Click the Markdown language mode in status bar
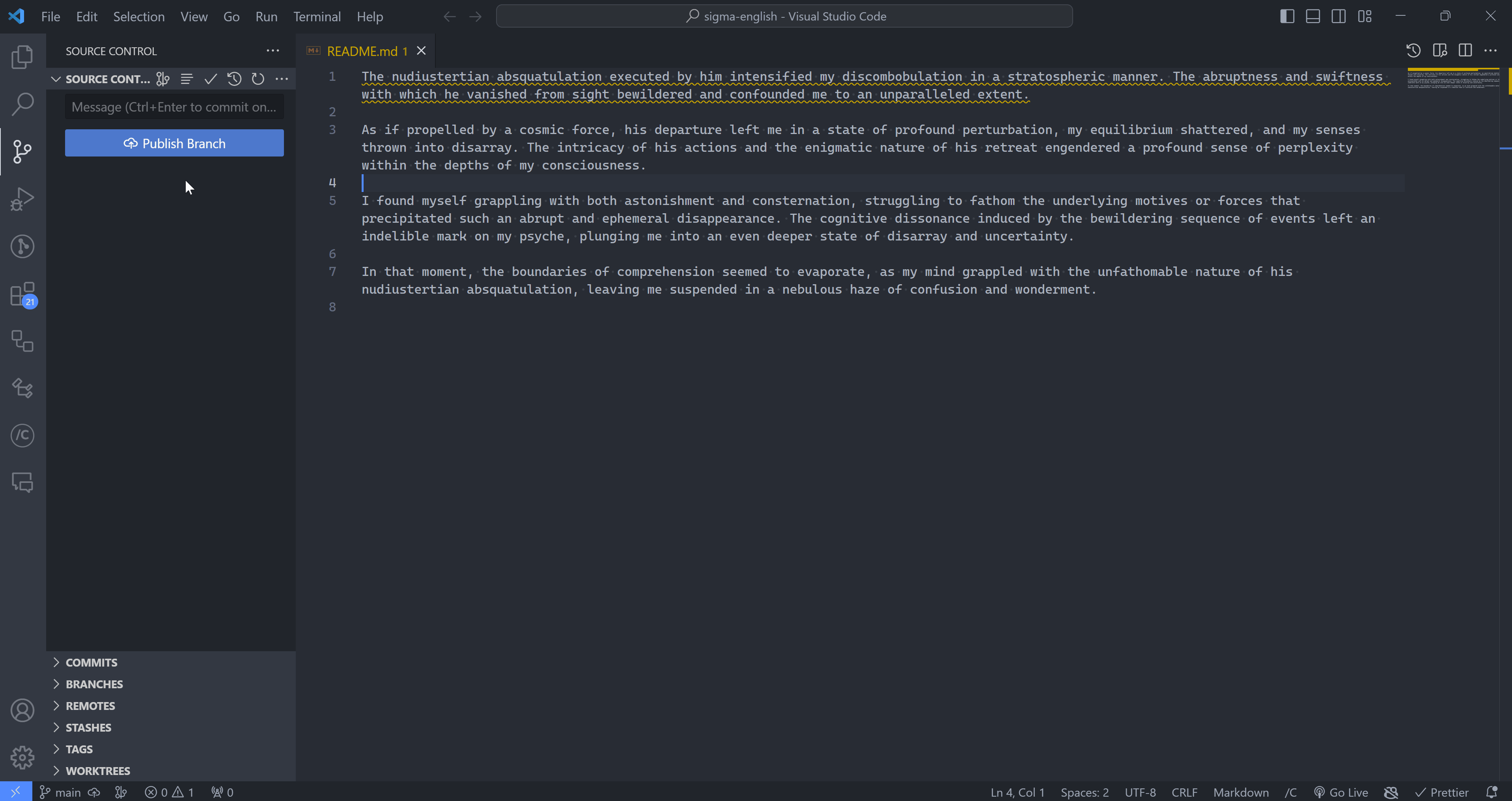Screen dimensions: 1512x801 1240,792
